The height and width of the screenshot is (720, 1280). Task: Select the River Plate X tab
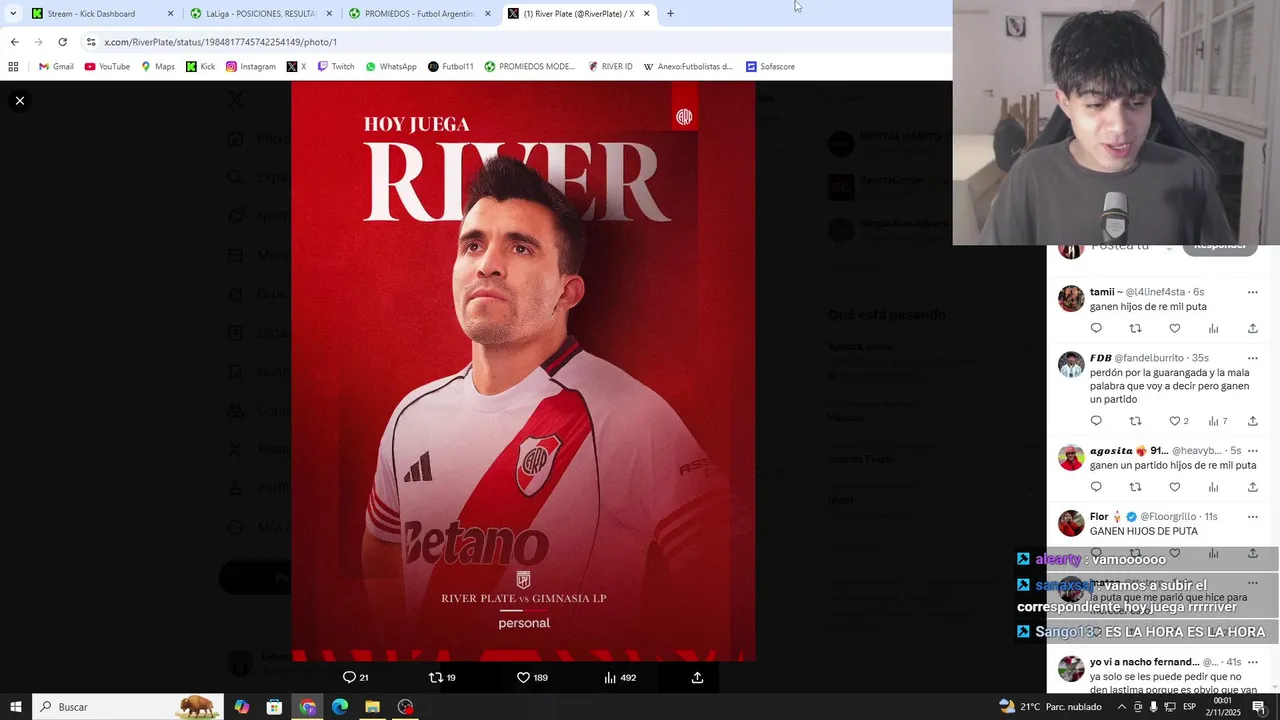tap(578, 14)
